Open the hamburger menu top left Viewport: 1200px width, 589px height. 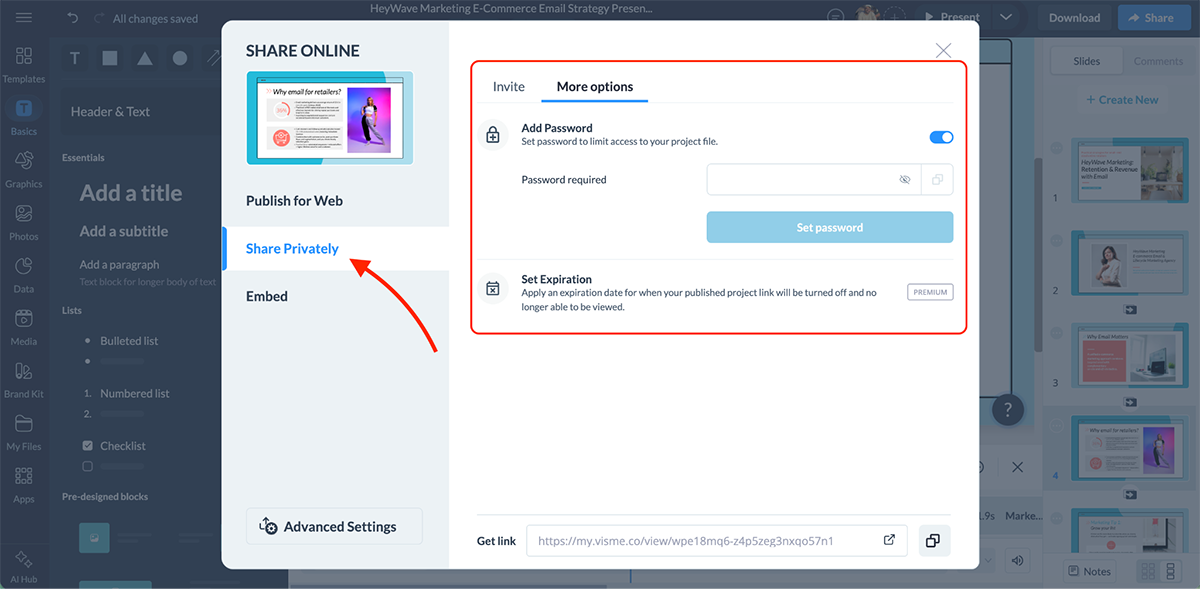pos(24,17)
